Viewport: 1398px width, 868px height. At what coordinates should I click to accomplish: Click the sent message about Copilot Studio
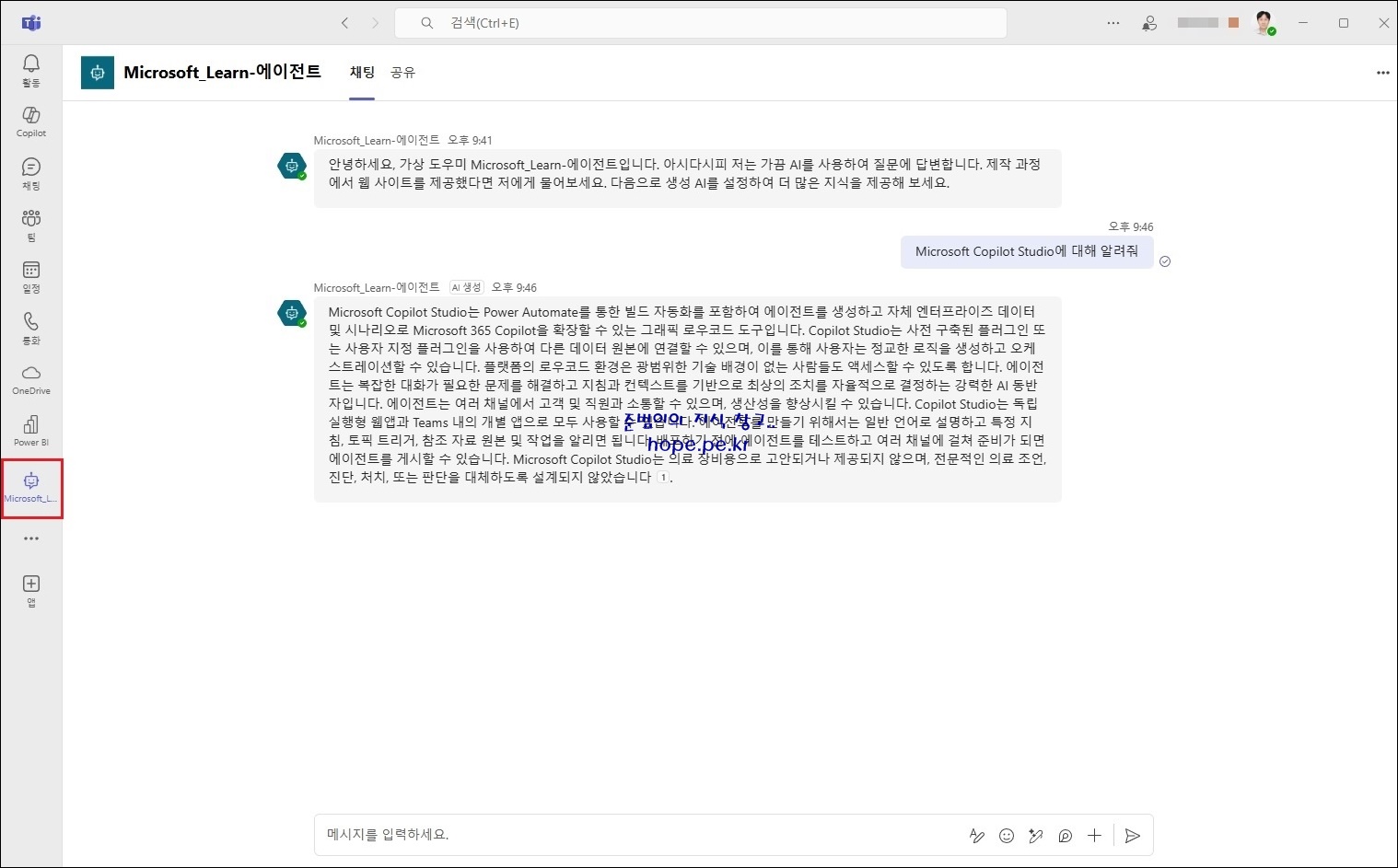[x=1027, y=251]
